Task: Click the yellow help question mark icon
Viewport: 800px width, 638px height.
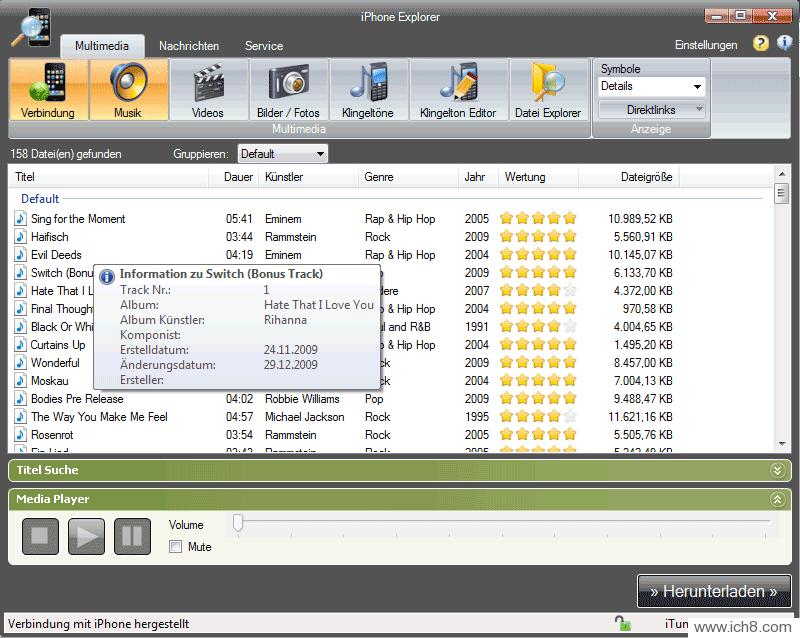Action: coord(761,43)
